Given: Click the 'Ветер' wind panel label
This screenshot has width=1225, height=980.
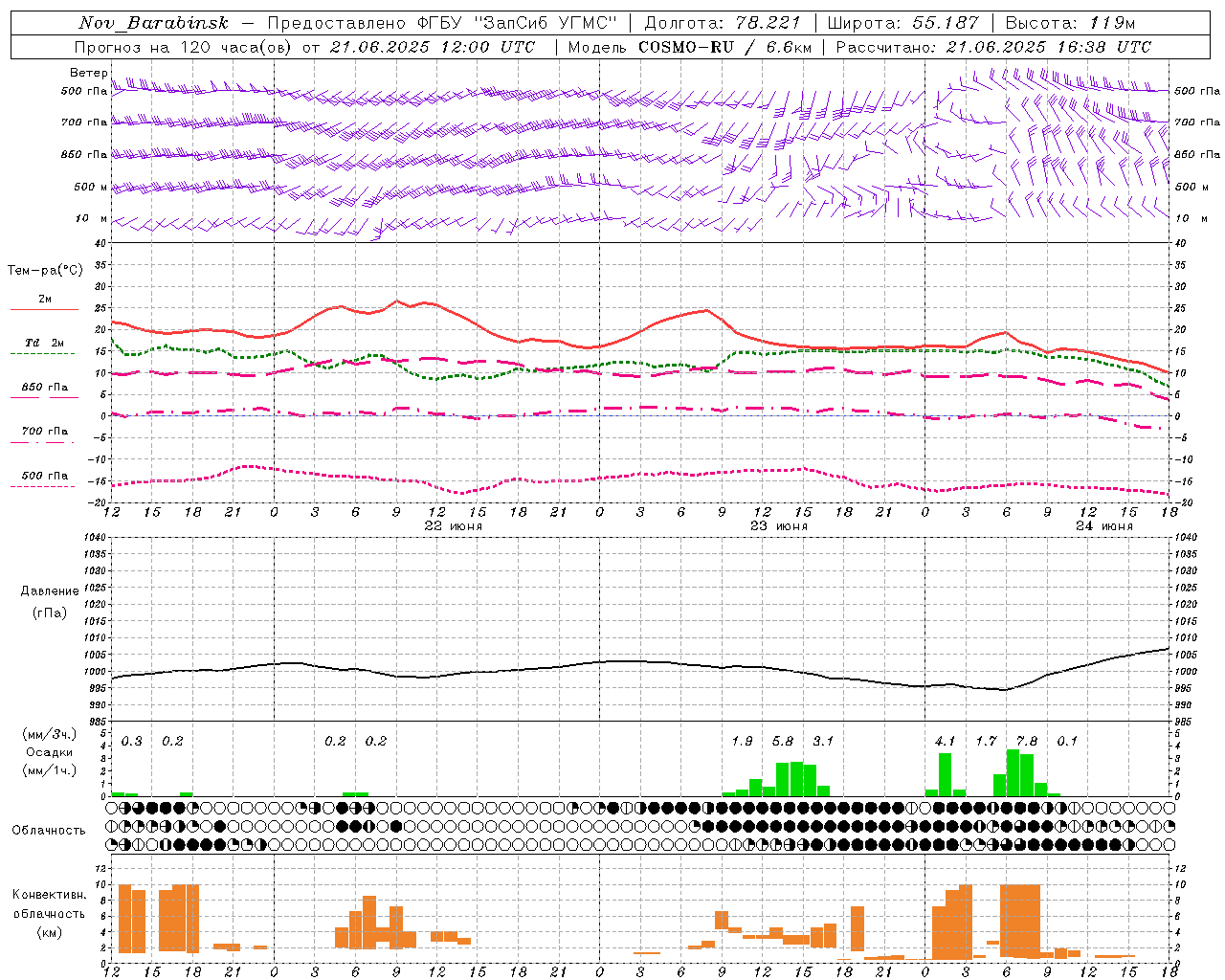Looking at the screenshot, I should click(x=88, y=73).
